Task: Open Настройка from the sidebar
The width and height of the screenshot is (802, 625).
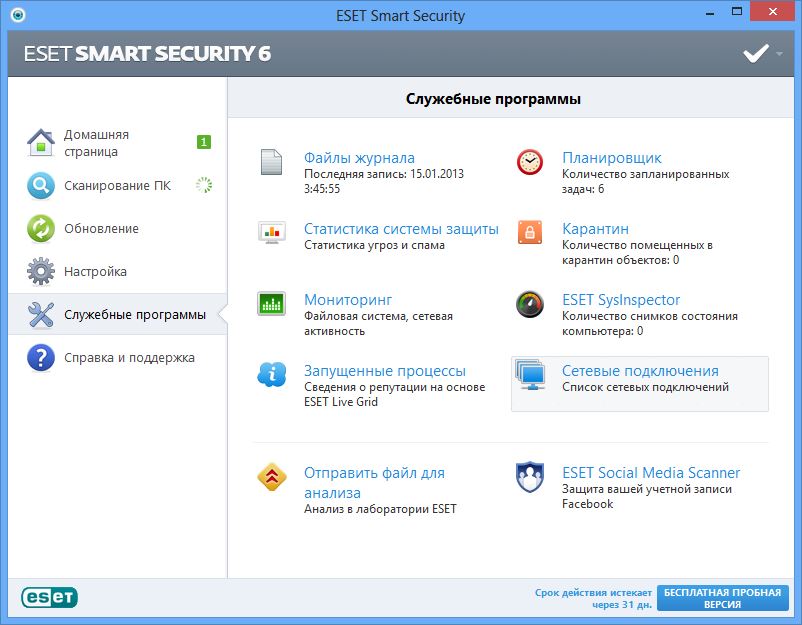Action: click(95, 272)
